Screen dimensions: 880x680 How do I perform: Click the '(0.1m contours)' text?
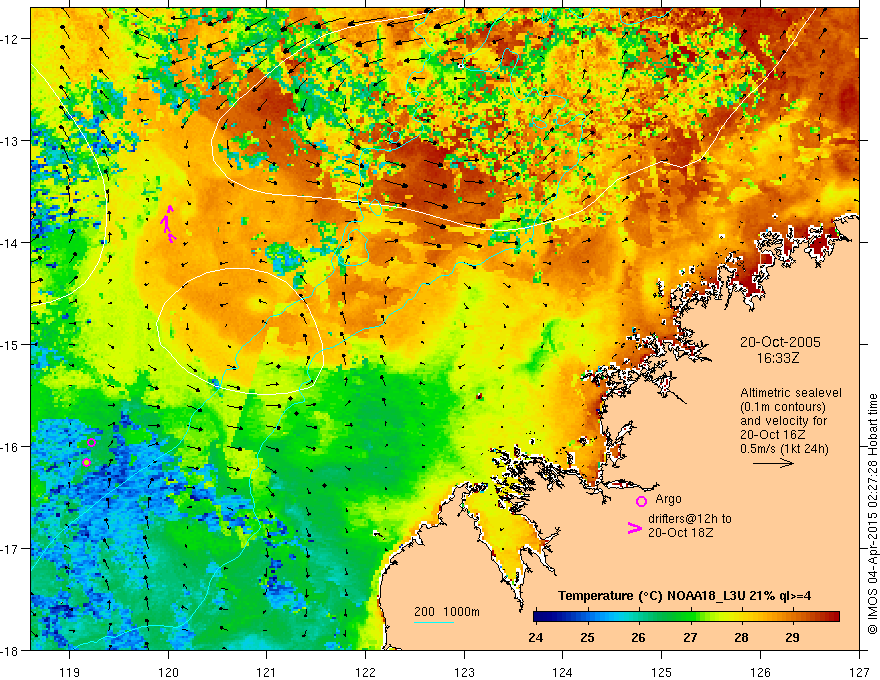coord(783,407)
